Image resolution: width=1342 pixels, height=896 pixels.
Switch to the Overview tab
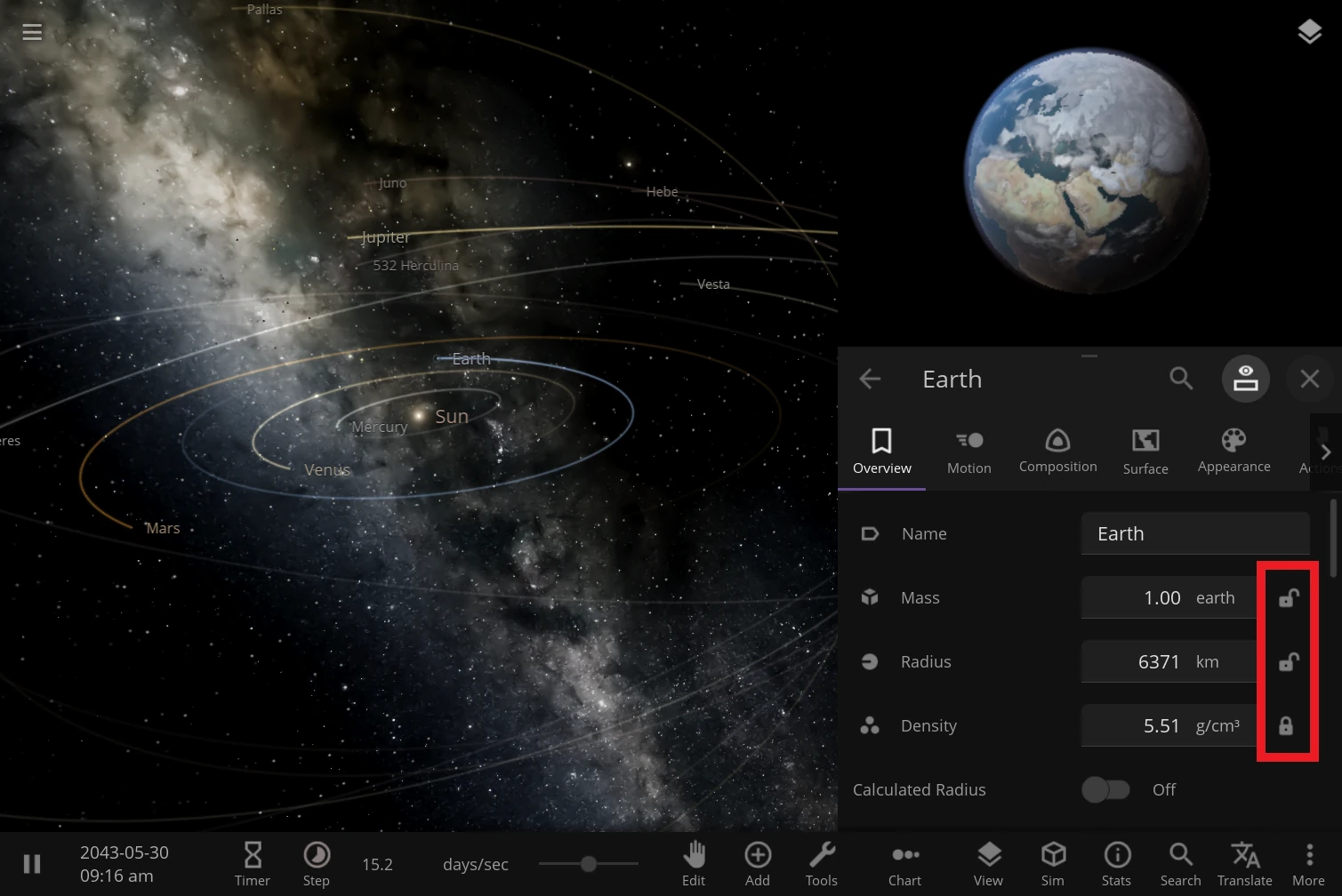[882, 452]
